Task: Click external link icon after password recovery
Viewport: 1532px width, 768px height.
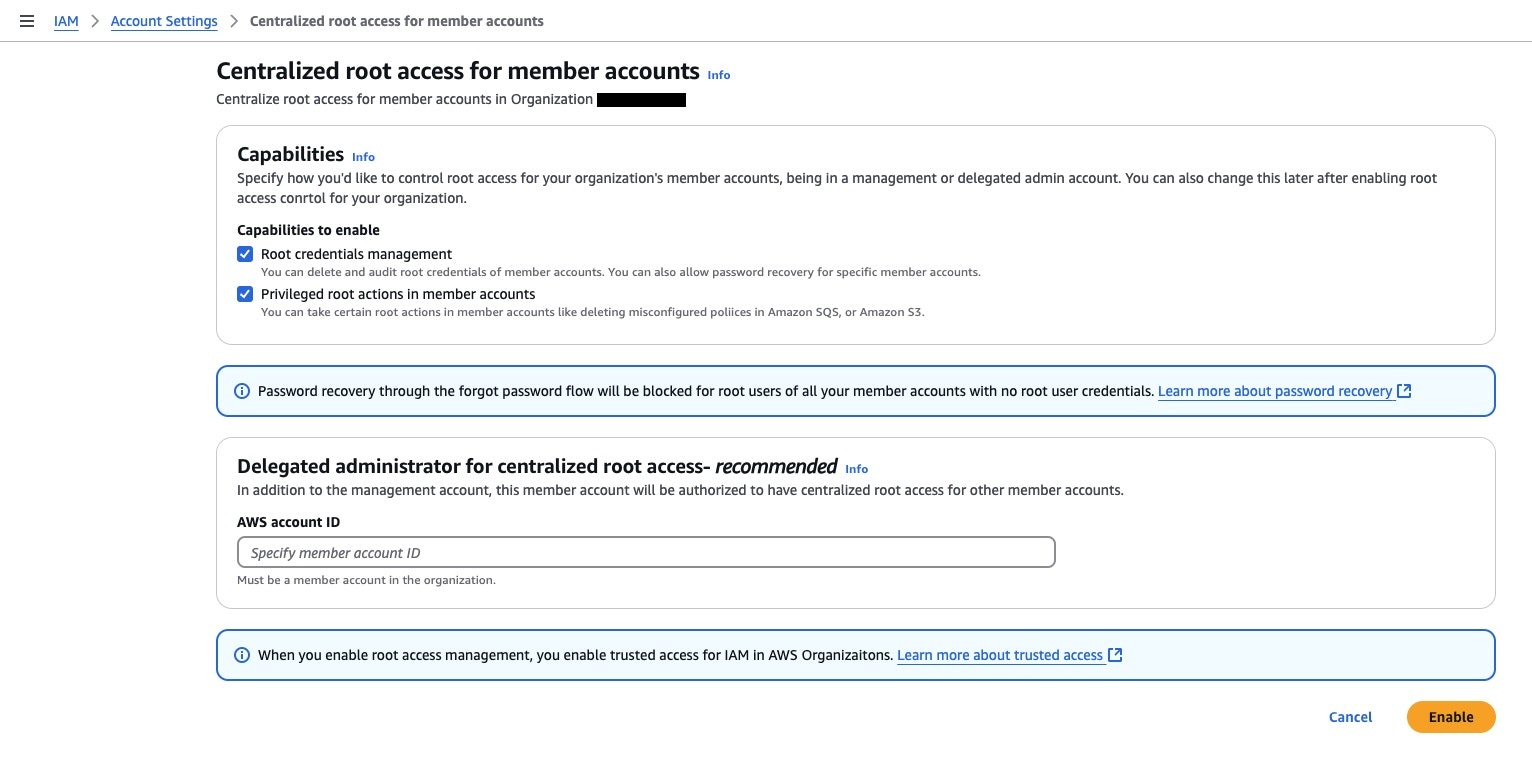Action: (1404, 391)
